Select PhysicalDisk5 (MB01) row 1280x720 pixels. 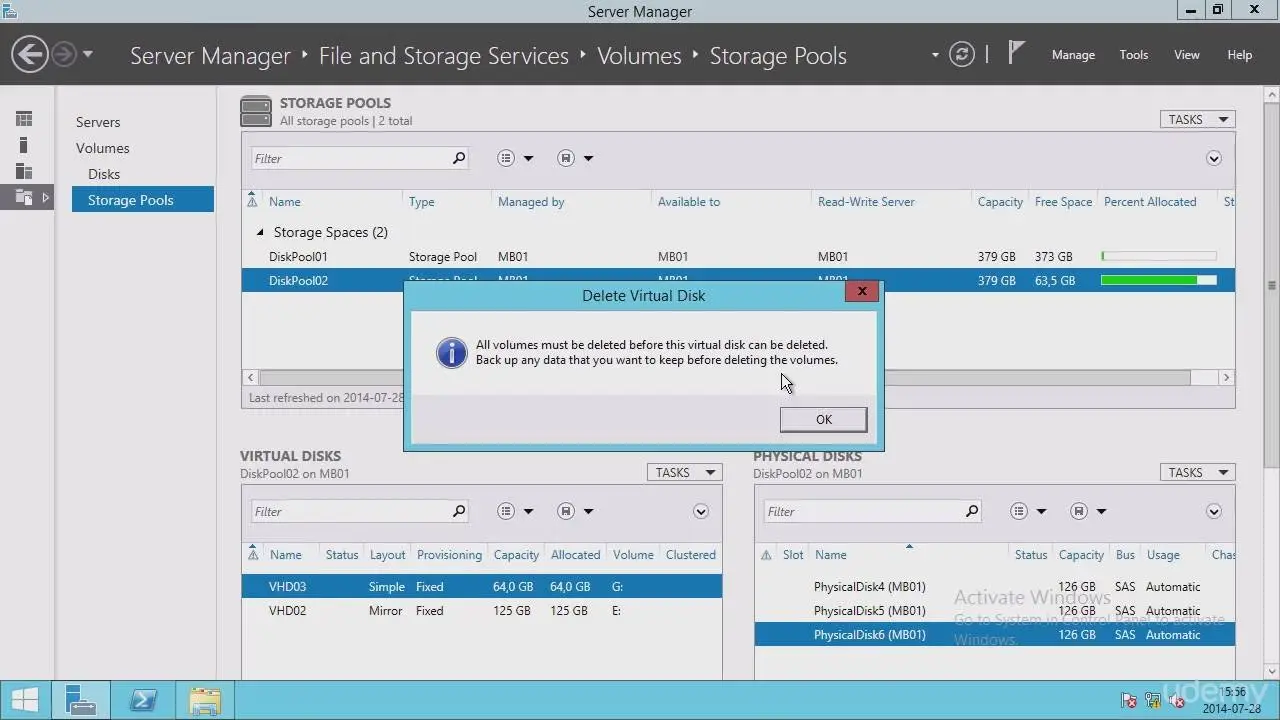point(995,611)
